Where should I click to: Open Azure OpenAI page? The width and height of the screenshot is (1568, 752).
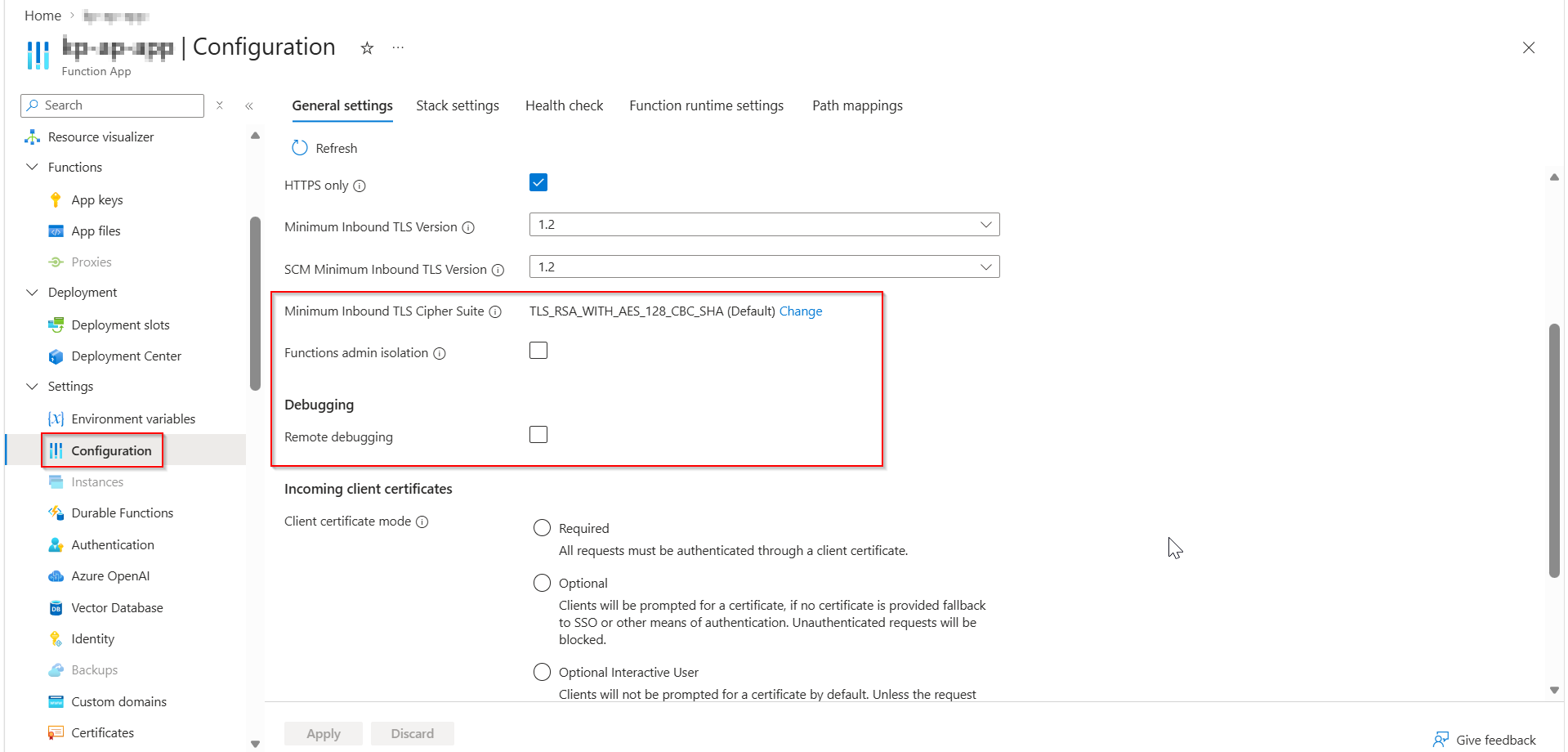click(110, 575)
